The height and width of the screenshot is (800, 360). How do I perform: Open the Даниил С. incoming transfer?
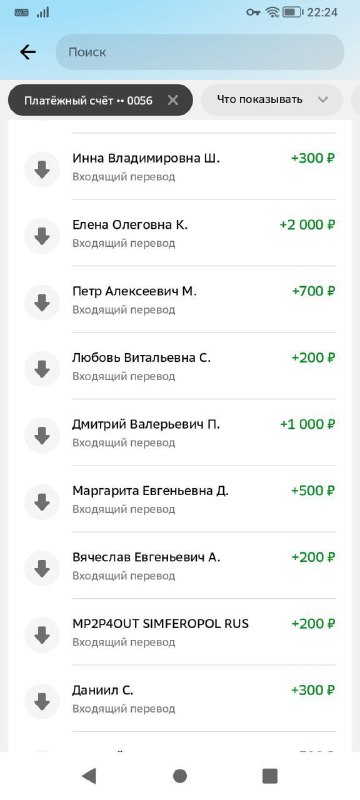pos(180,698)
